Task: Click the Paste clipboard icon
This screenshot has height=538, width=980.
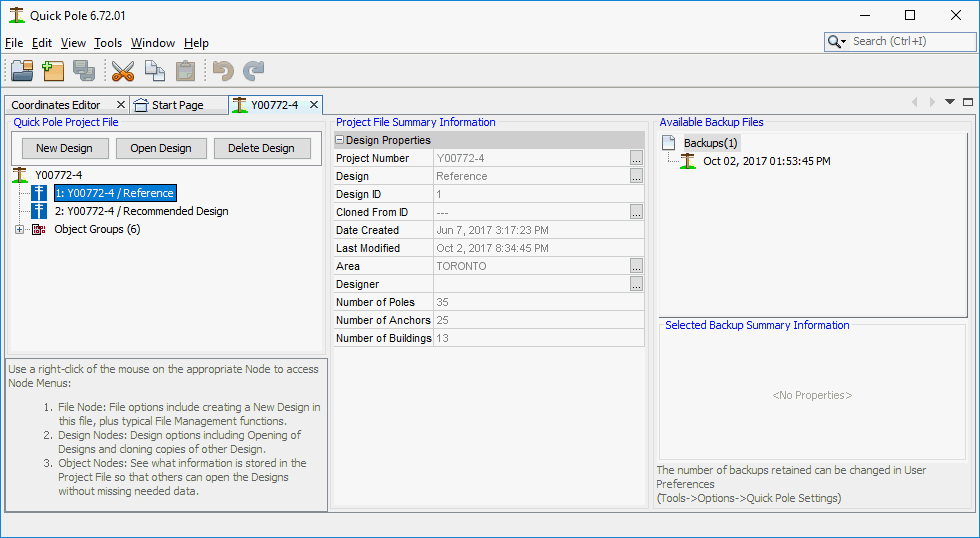Action: click(x=185, y=71)
